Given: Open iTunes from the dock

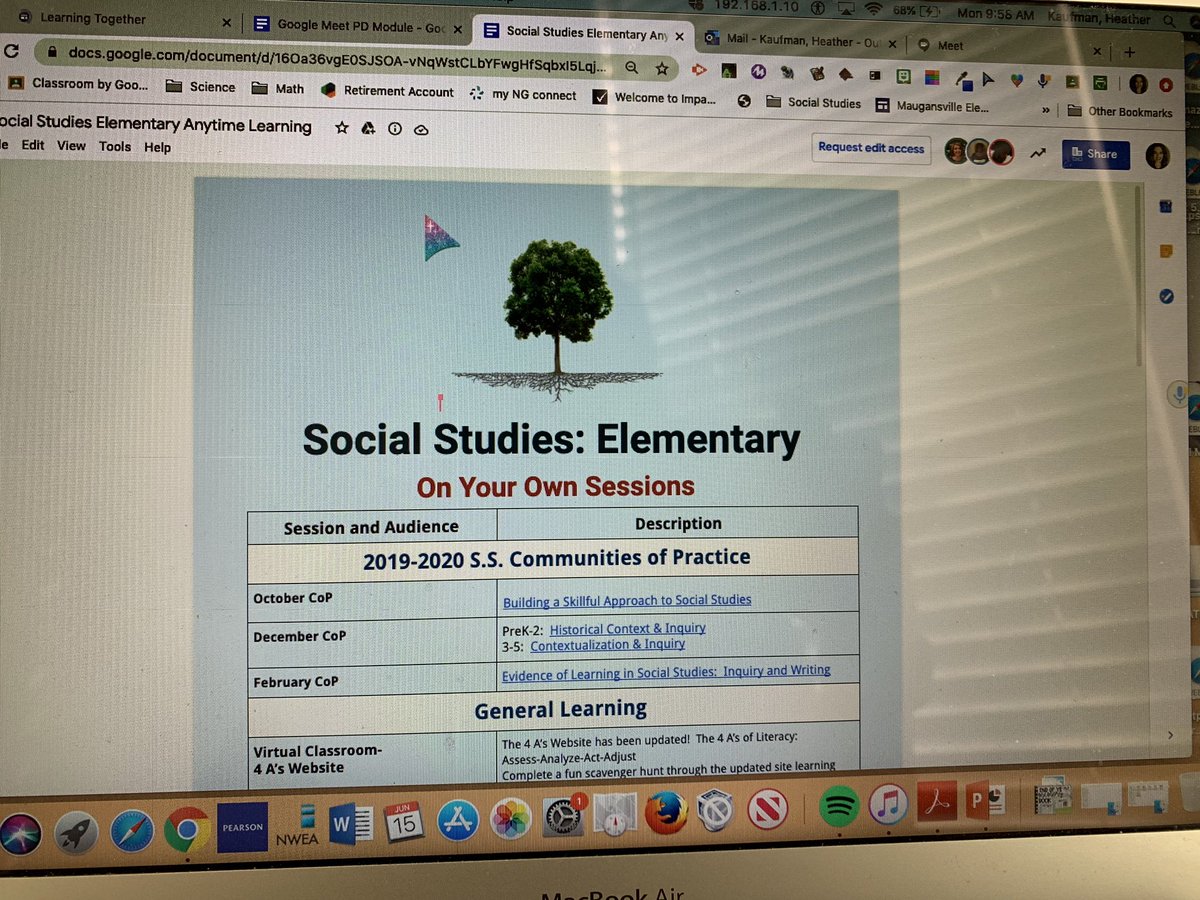Looking at the screenshot, I should [889, 805].
